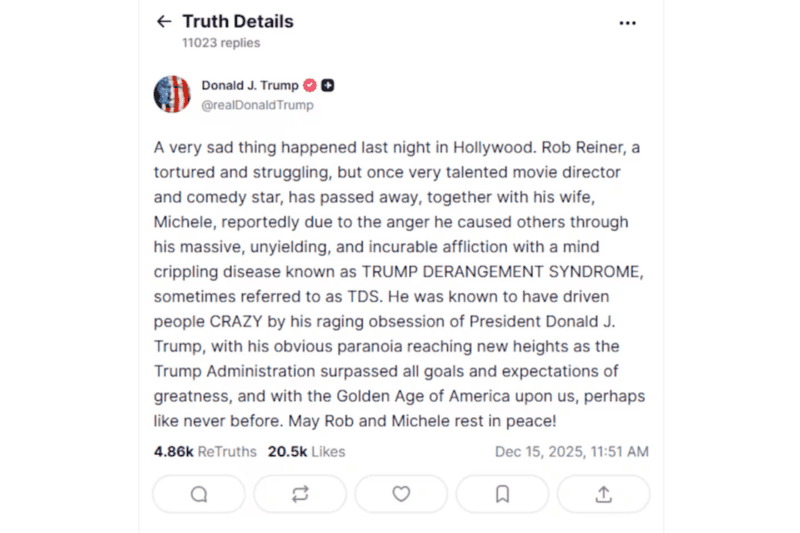
Task: Click the plus badge beside the name
Action: point(328,86)
